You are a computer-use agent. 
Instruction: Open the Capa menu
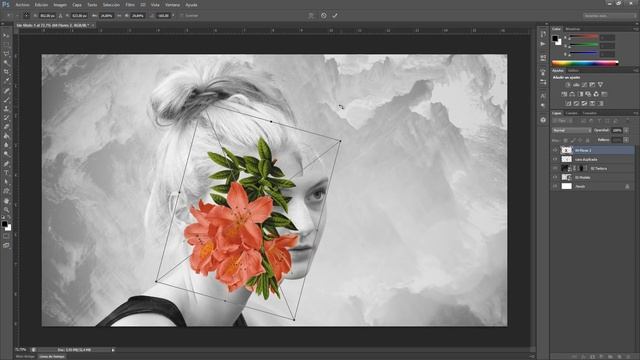(x=77, y=5)
